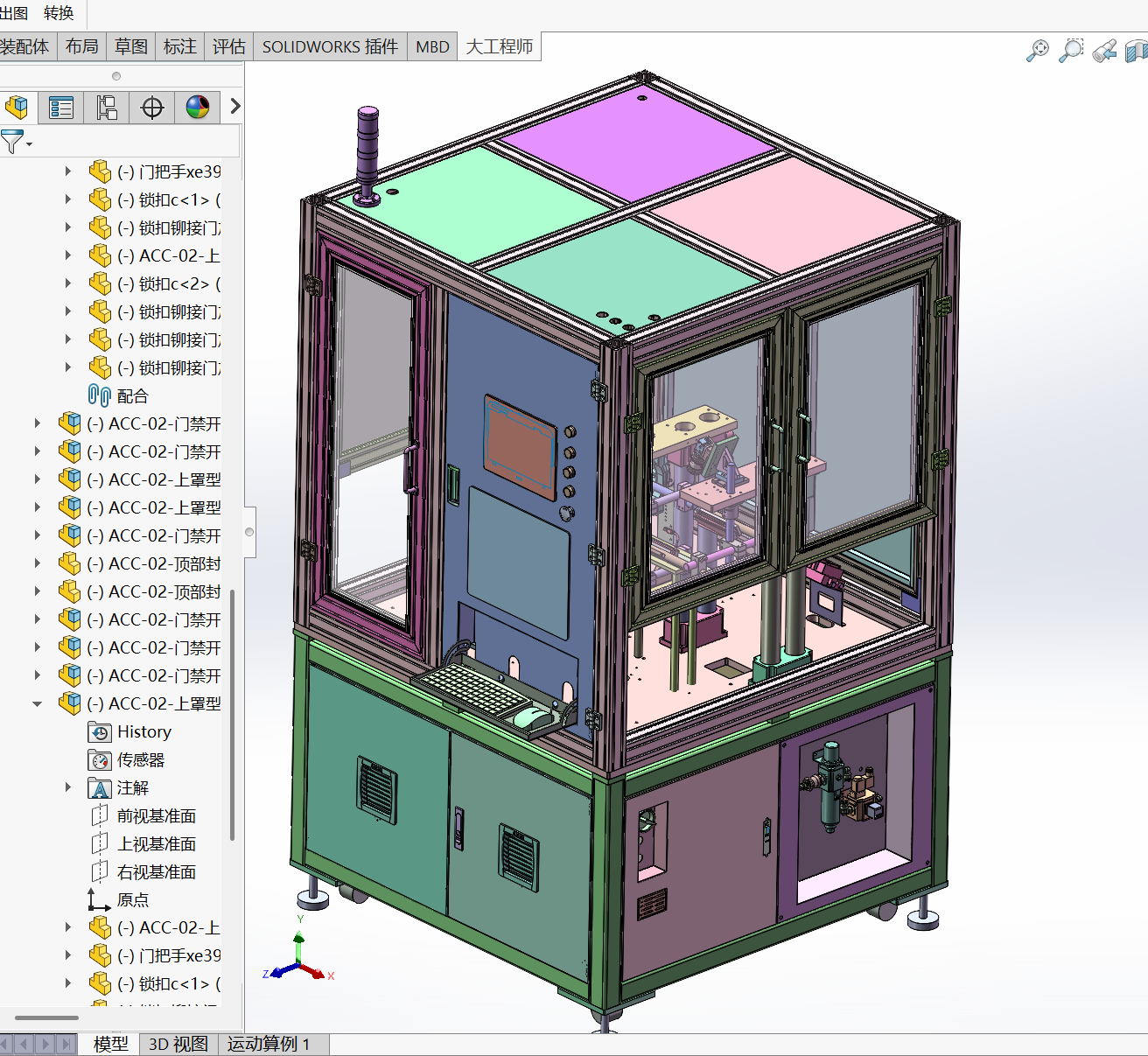The image size is (1148, 1056).
Task: Expand the 注解 annotations folder
Action: coord(68,787)
